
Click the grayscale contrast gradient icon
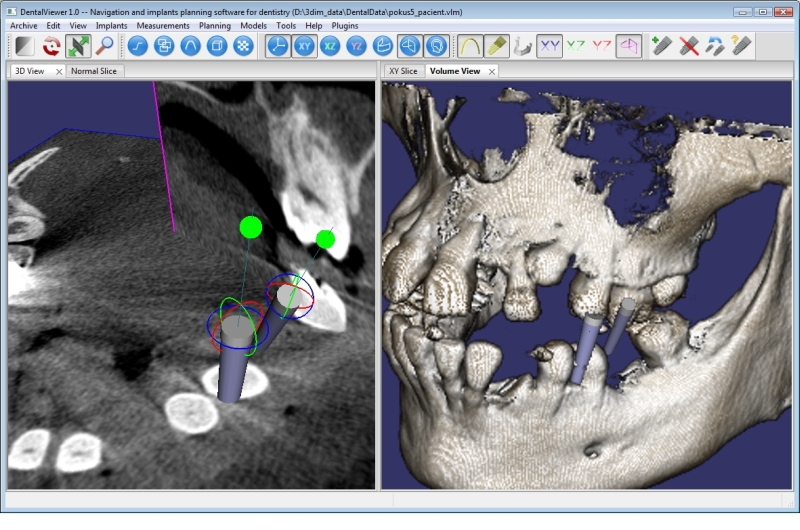tap(24, 46)
